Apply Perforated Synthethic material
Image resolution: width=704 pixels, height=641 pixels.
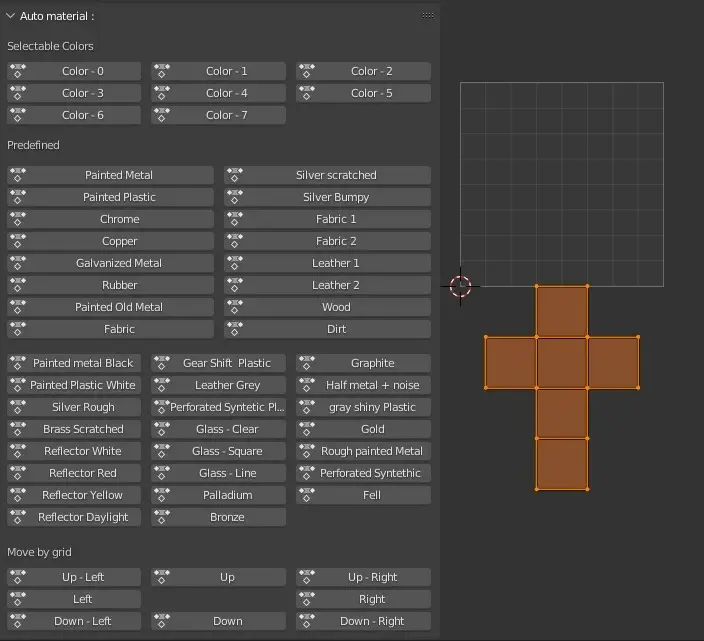click(370, 473)
